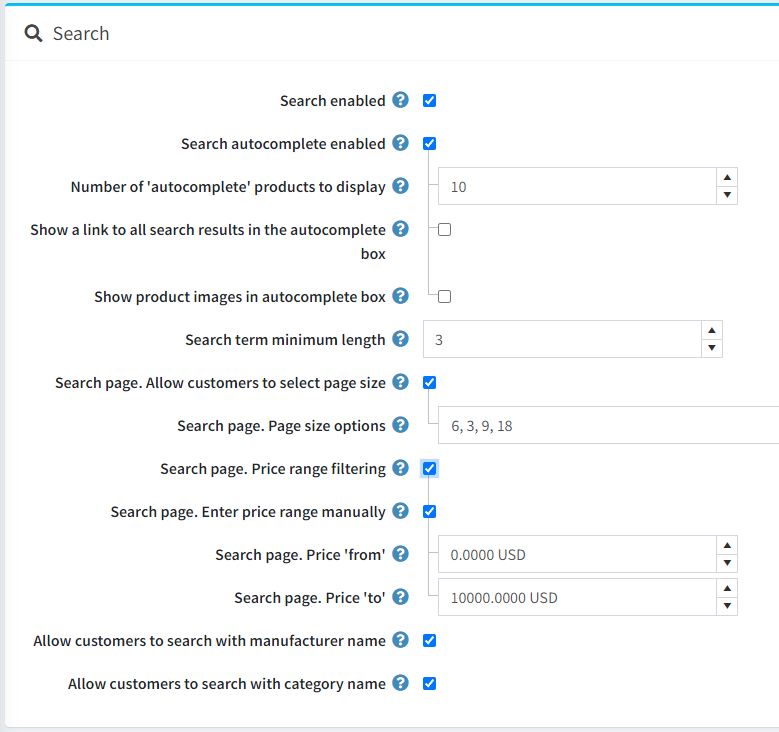
Task: Click the help icon beside Search enabled
Action: pos(401,100)
